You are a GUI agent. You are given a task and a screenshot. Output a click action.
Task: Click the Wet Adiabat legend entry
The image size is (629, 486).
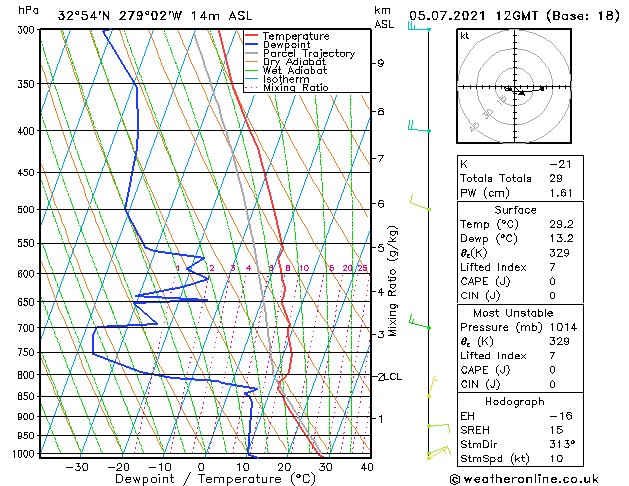(x=295, y=71)
